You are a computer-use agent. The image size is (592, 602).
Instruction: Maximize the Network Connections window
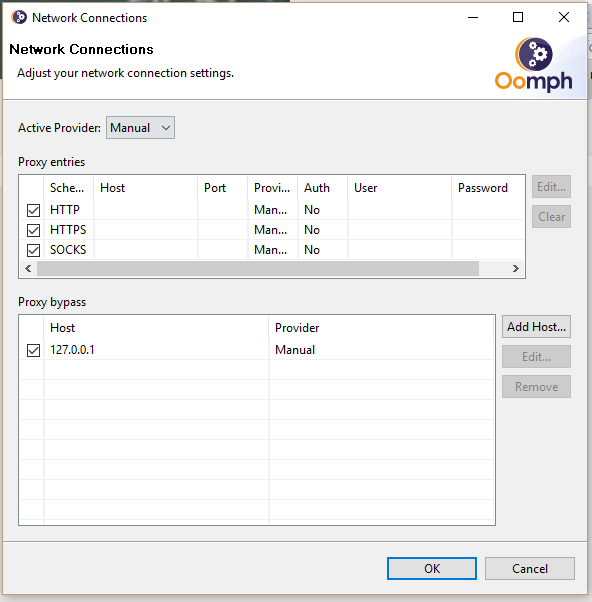[518, 17]
